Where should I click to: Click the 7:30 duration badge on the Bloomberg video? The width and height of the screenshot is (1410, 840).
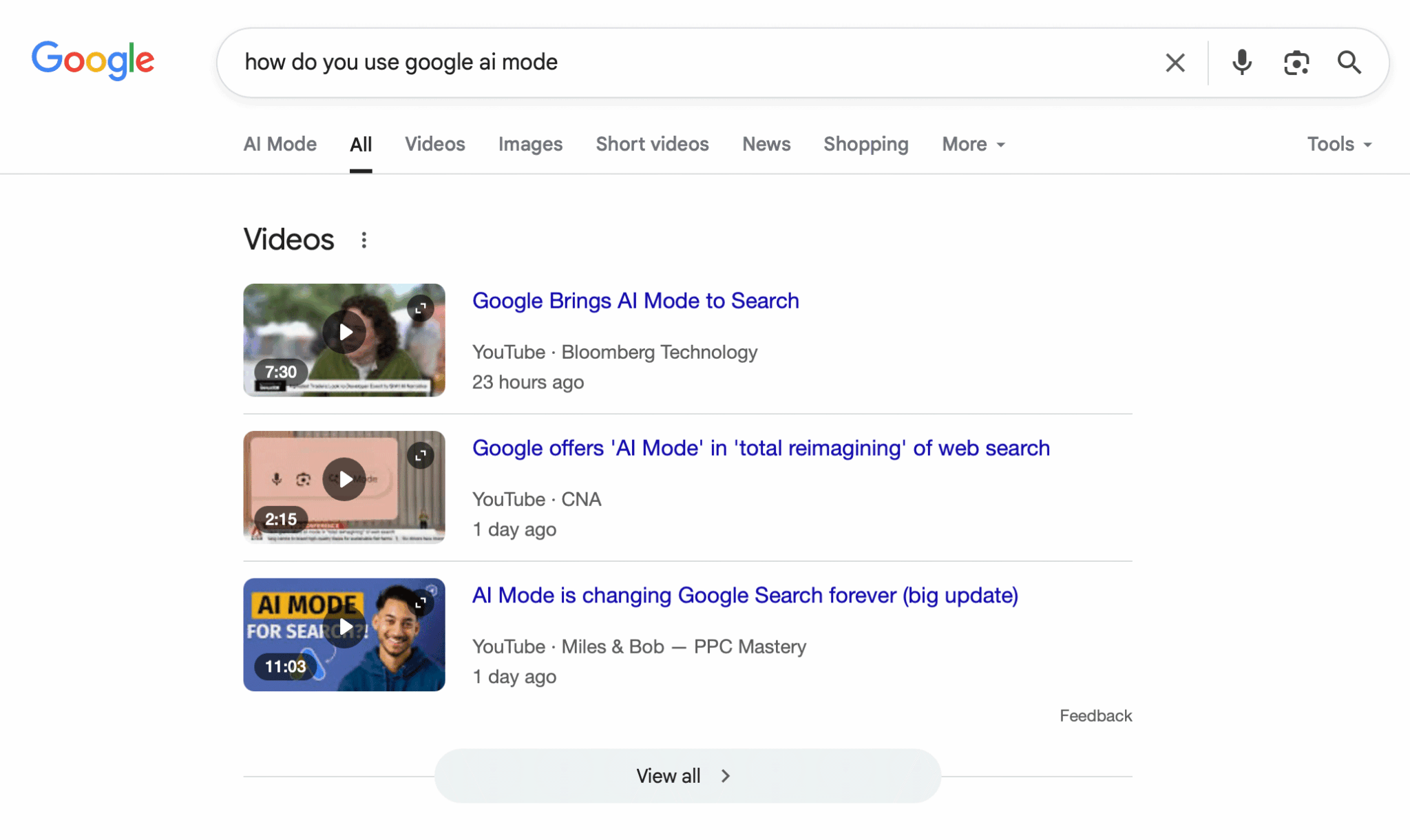point(281,372)
